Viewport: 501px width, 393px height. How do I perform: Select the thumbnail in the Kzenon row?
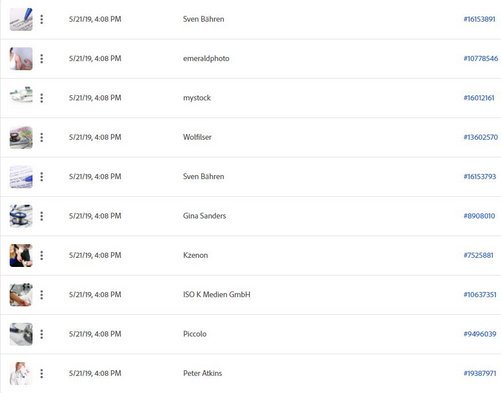pyautogui.click(x=21, y=255)
